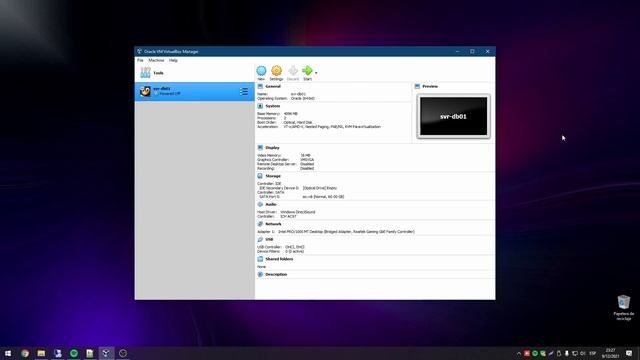
Task: Click the New machine toolbar icon
Action: coord(261,73)
